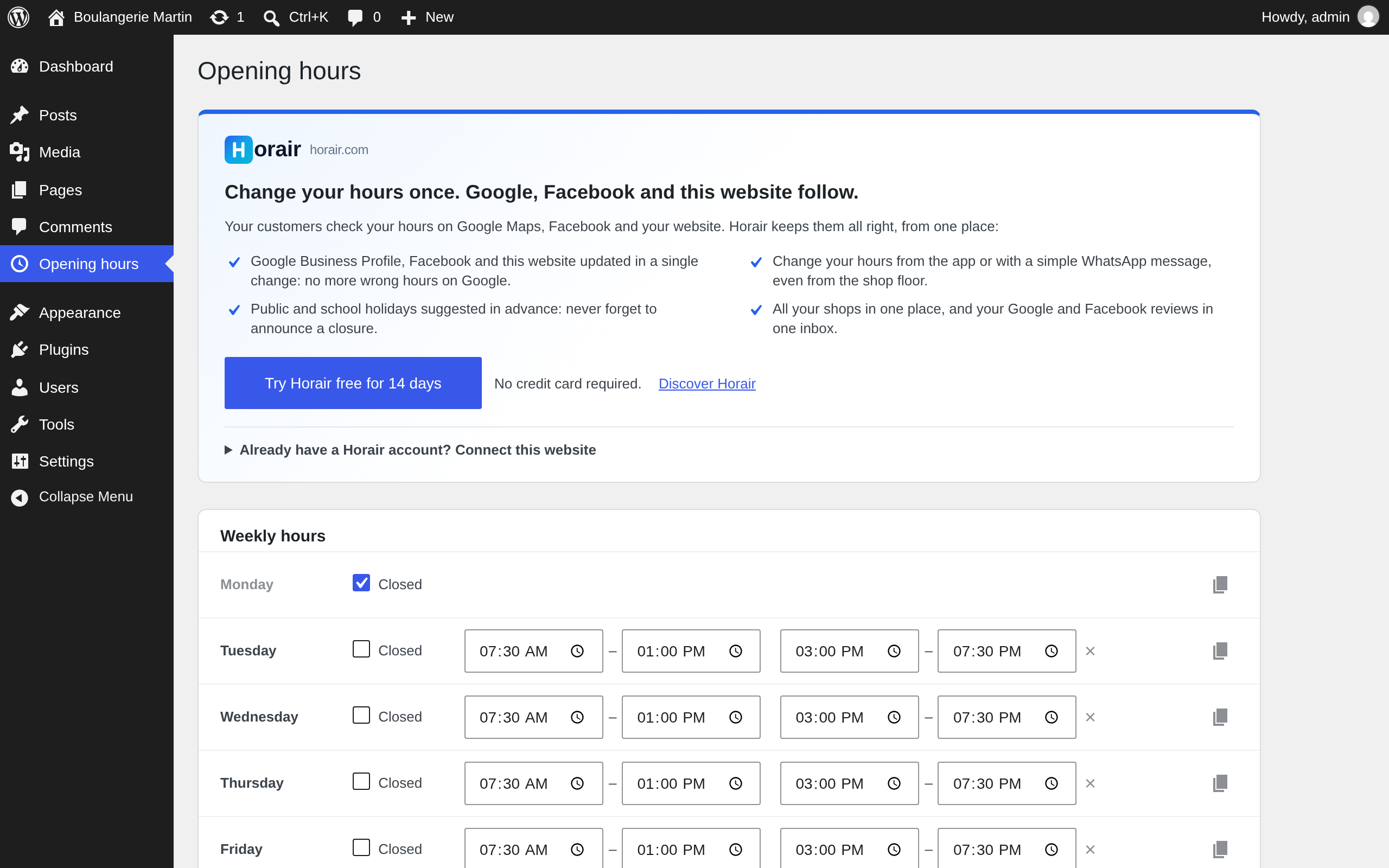The height and width of the screenshot is (868, 1389).
Task: Edit Friday opening time 07:30 AM field
Action: point(534,849)
